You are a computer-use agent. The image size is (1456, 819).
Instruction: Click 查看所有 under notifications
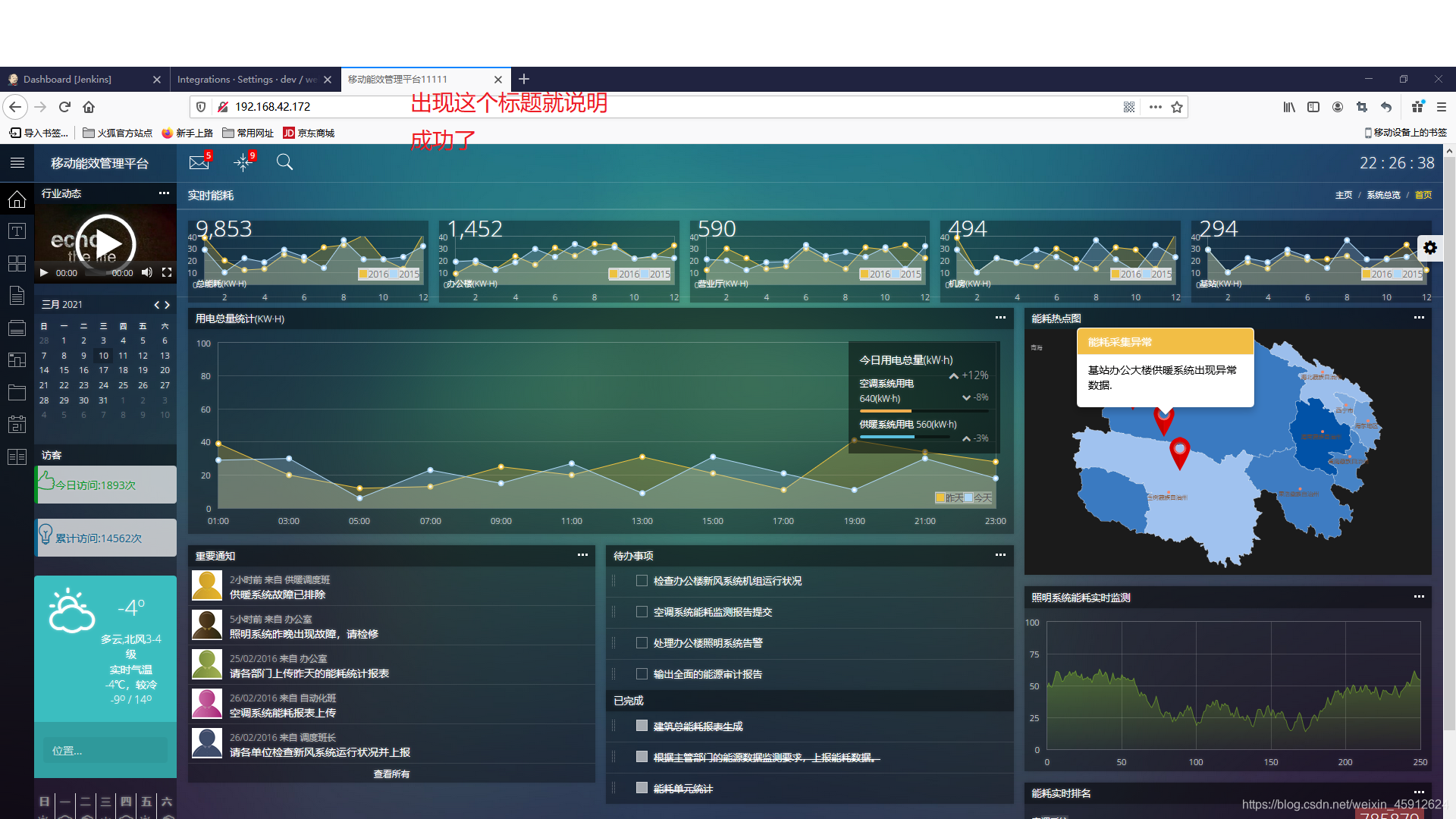pos(391,773)
